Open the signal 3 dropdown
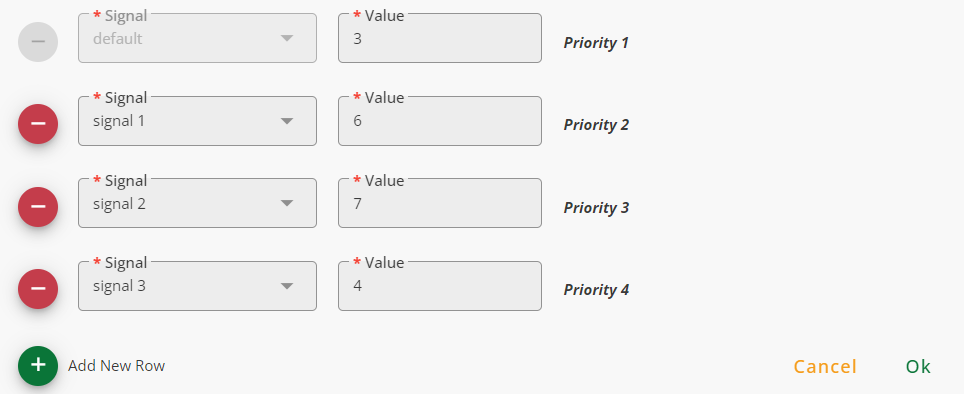 [197, 286]
